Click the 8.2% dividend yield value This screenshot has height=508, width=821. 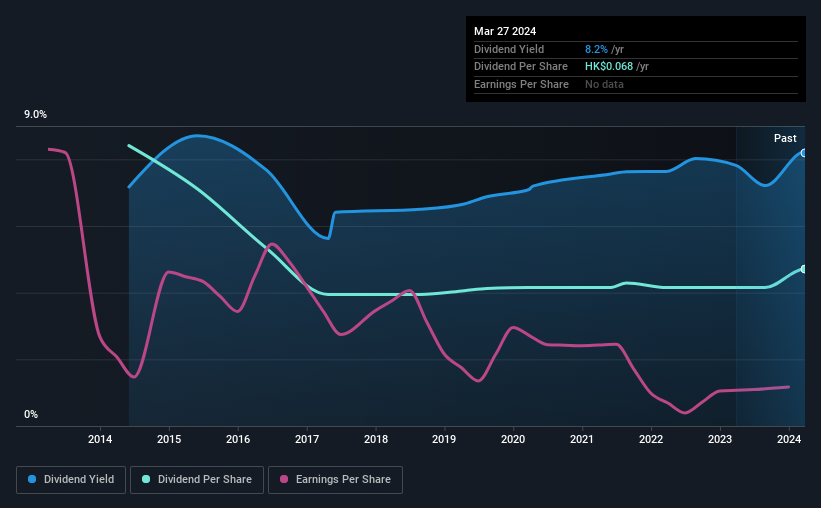point(596,49)
